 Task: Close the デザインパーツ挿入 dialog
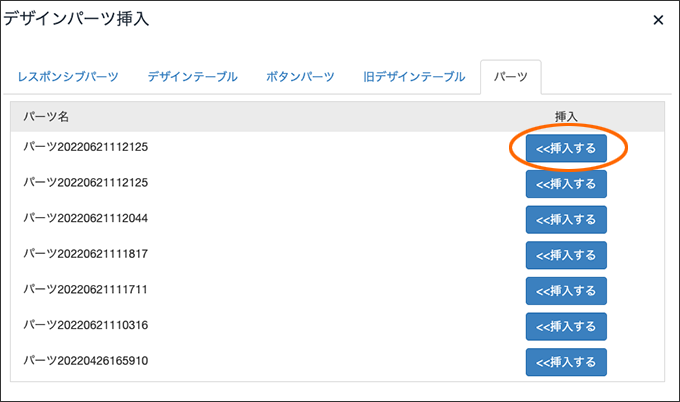pos(658,20)
